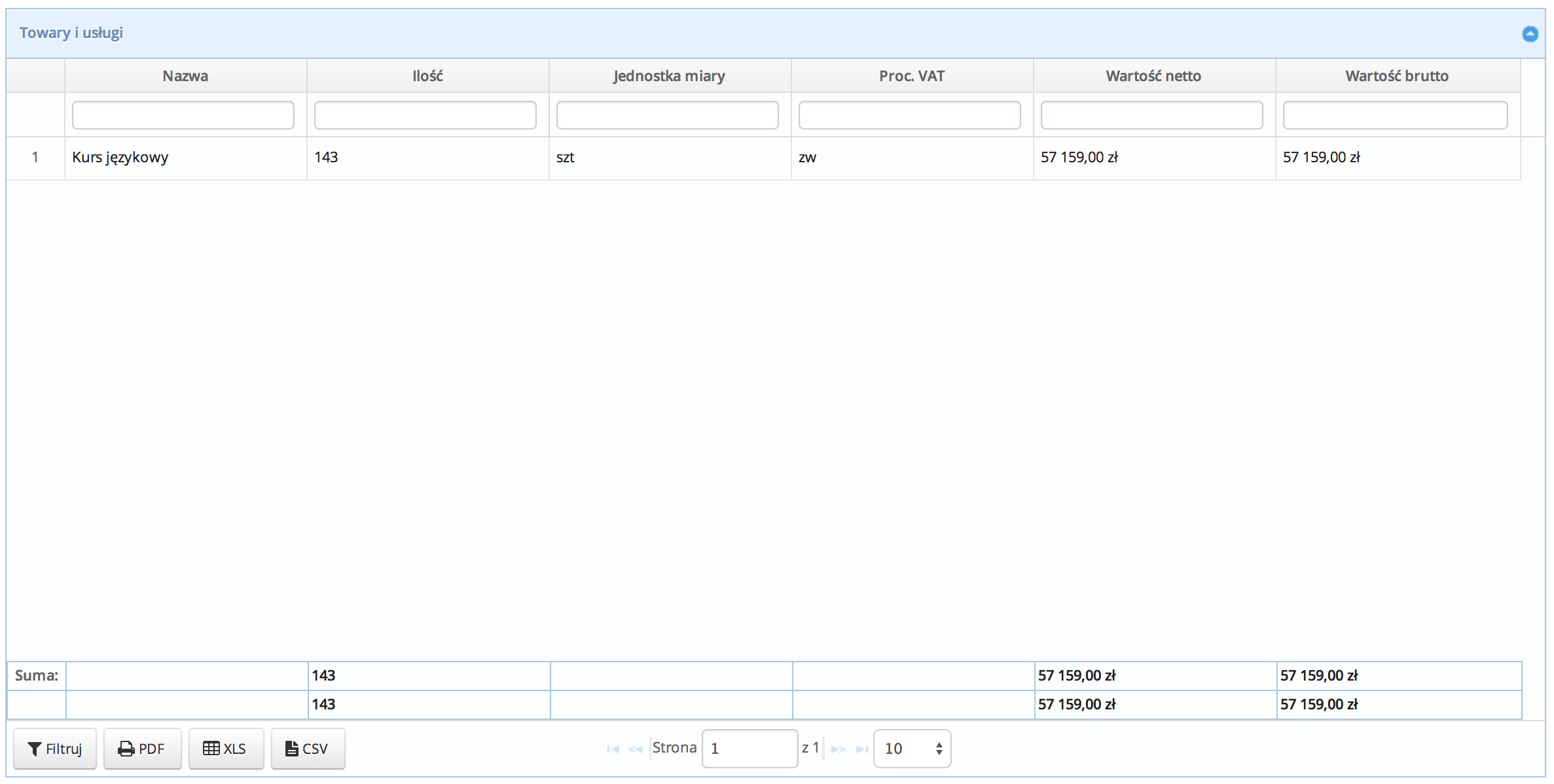The height and width of the screenshot is (784, 1554).
Task: Export table using XLS grid button
Action: click(226, 749)
